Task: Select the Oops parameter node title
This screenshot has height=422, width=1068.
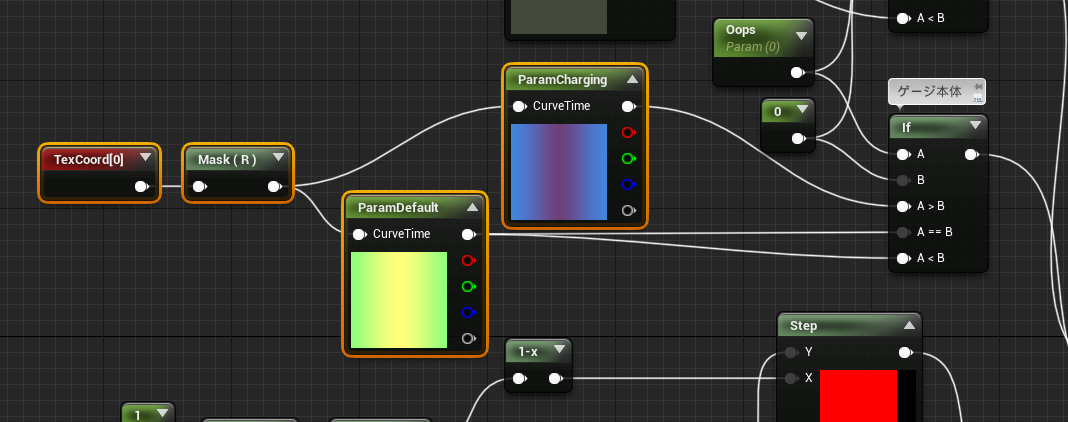Action: pyautogui.click(x=741, y=30)
